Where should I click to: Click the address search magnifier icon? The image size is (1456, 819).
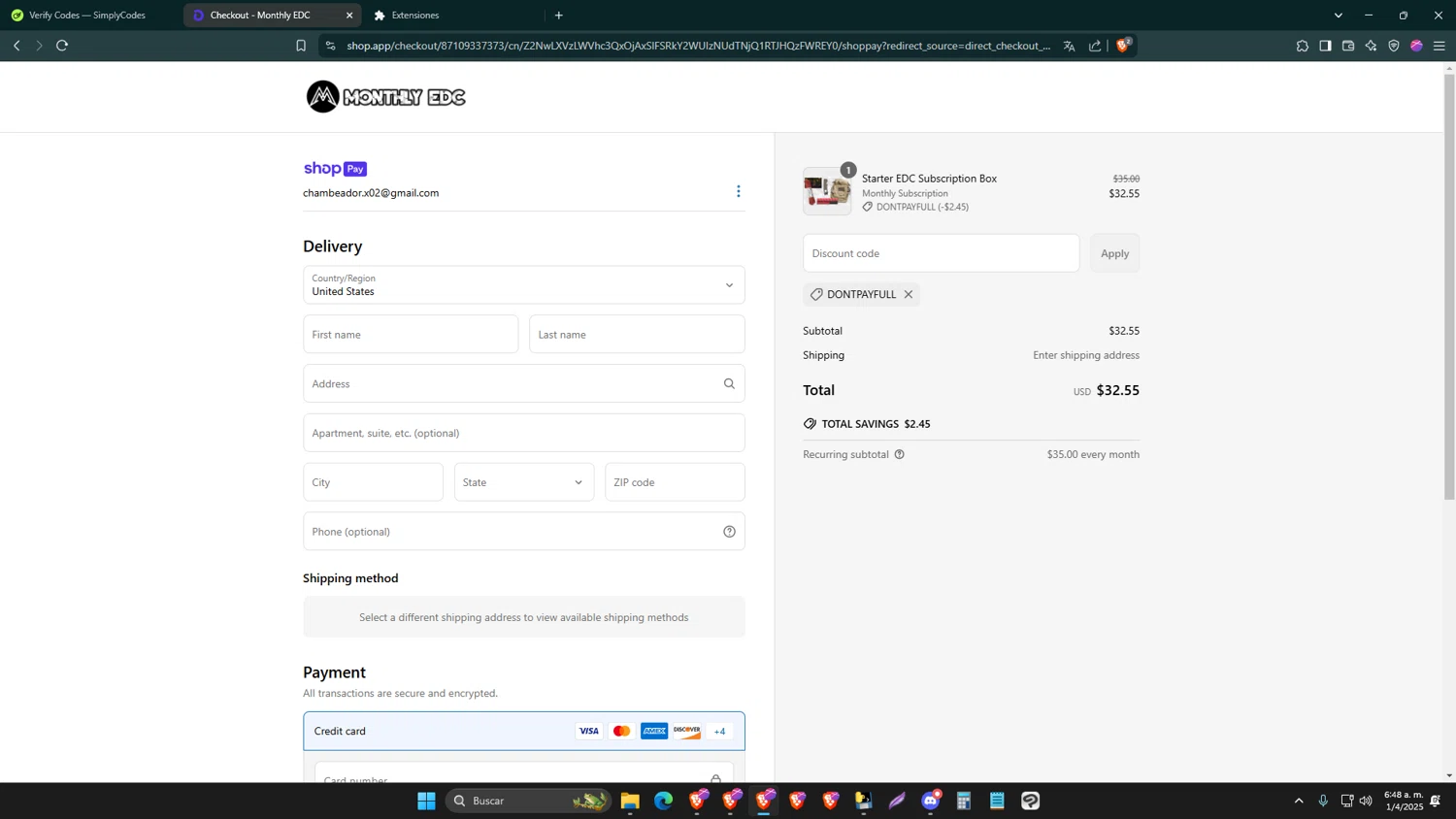(729, 383)
